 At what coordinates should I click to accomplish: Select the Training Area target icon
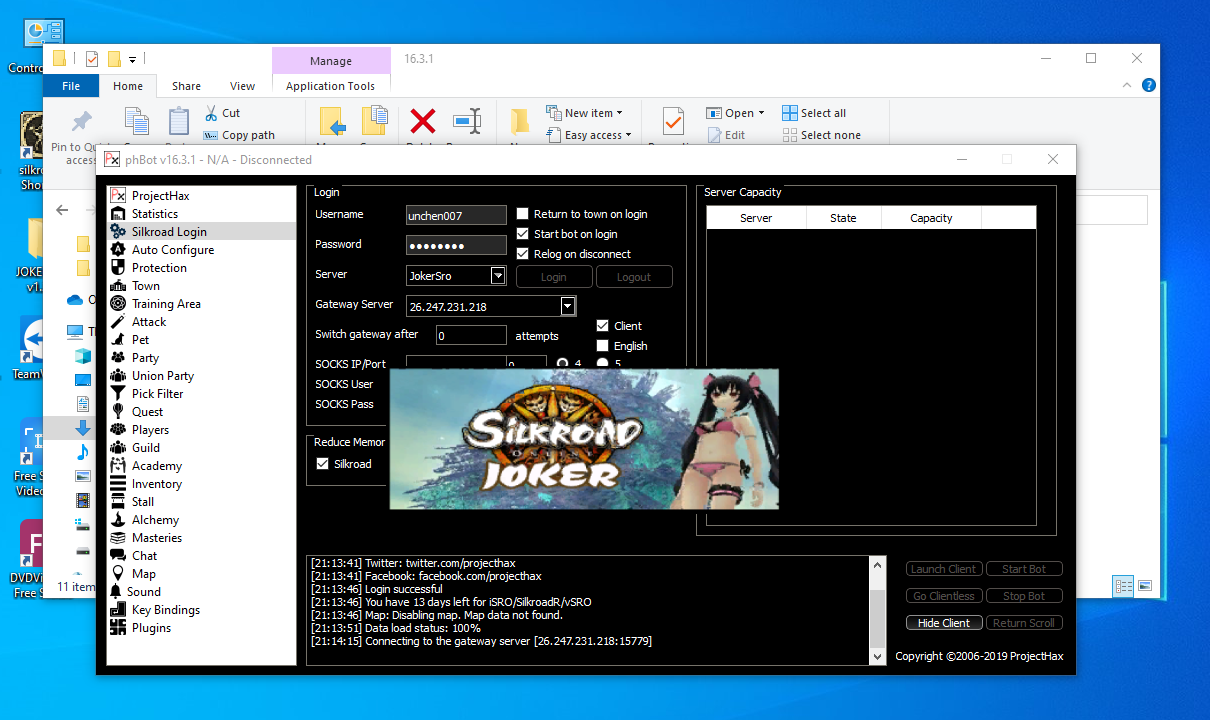(x=118, y=304)
